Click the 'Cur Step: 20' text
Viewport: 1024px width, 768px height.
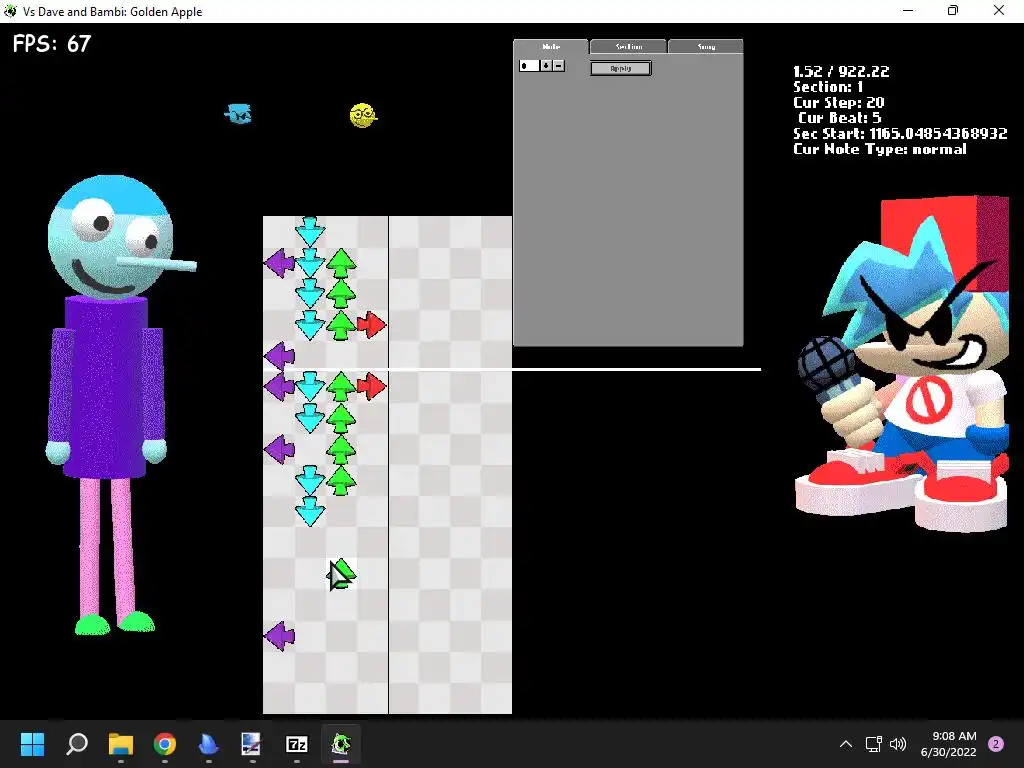point(839,103)
